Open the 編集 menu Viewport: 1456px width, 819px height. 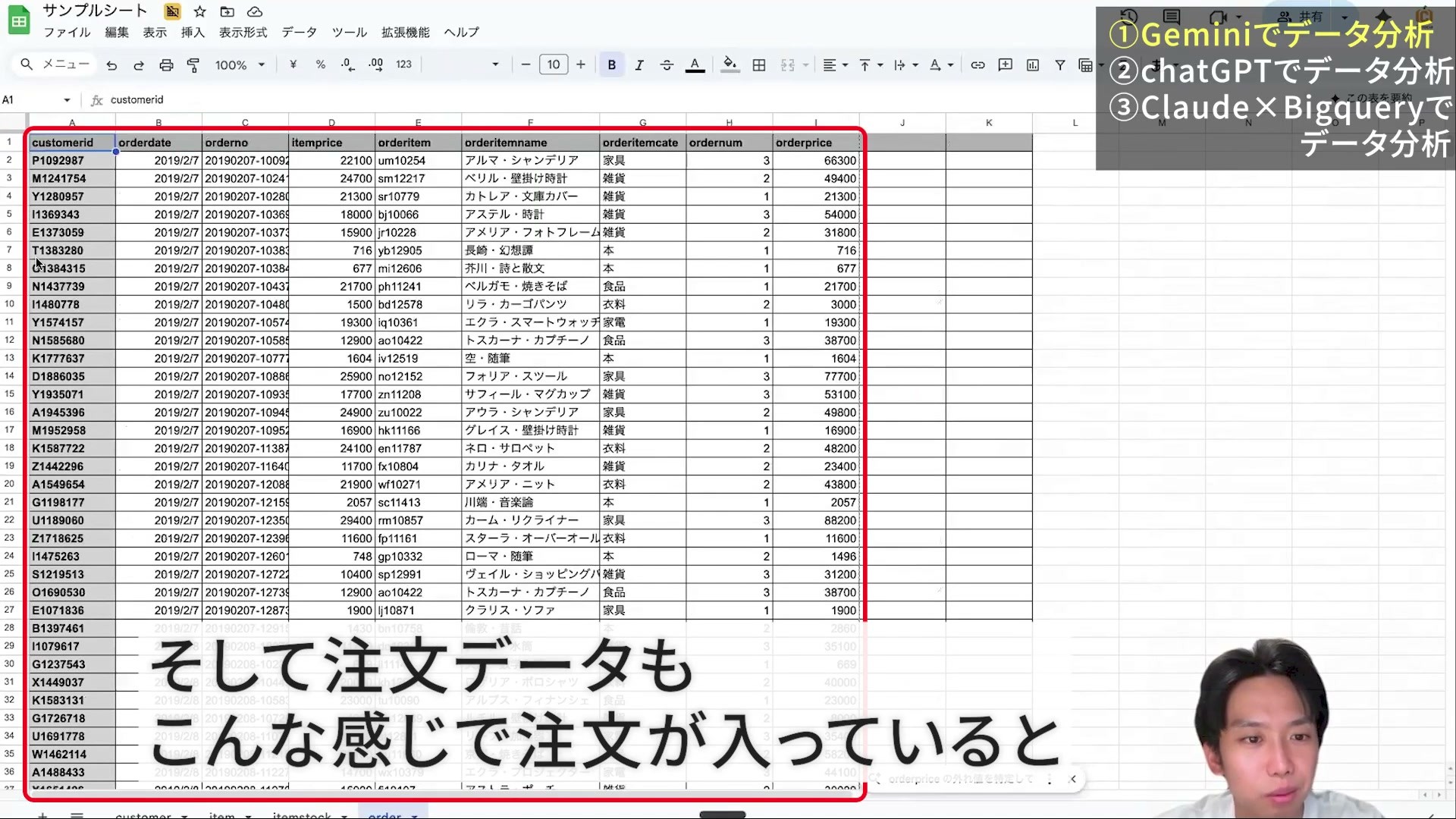pos(117,33)
